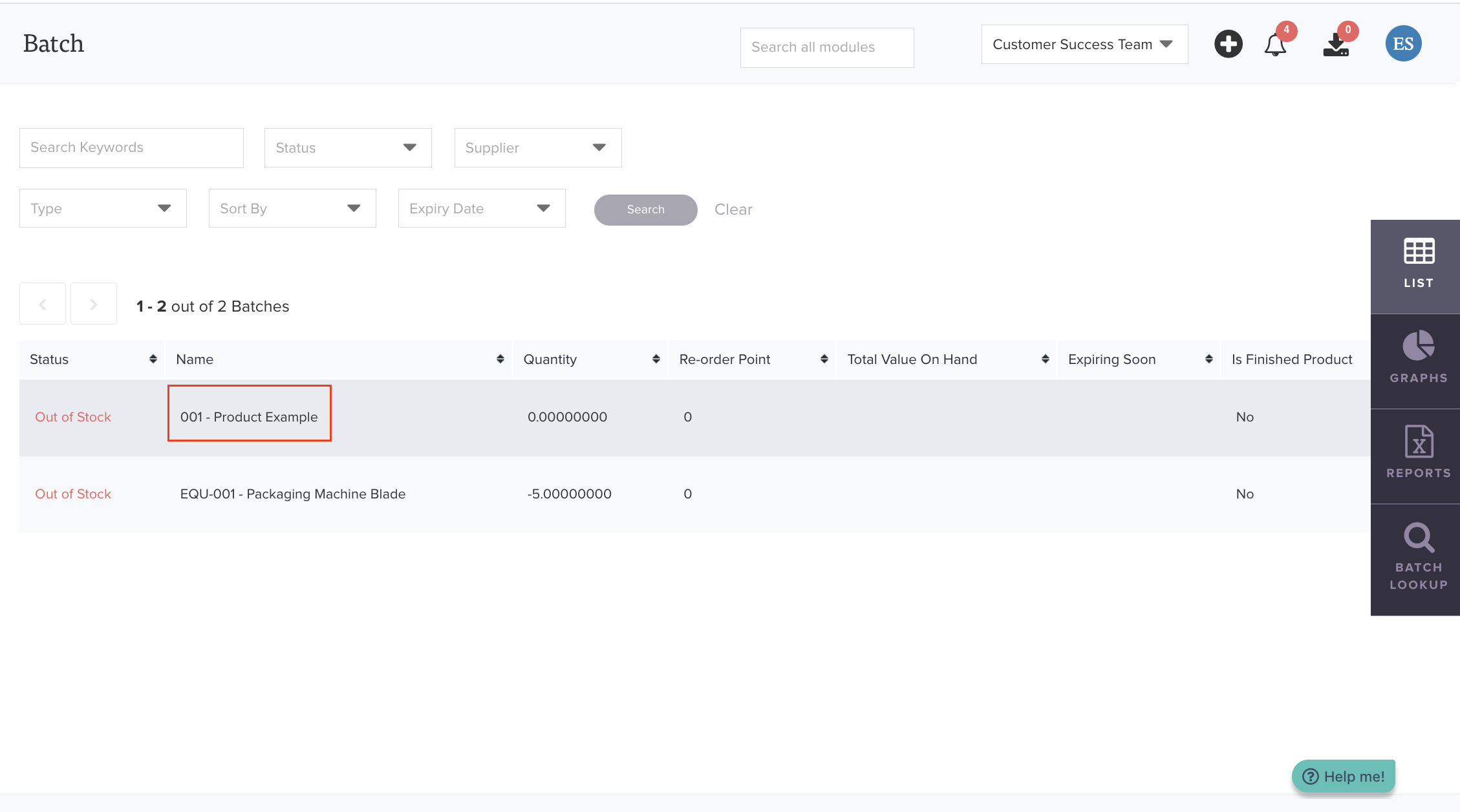This screenshot has height=812, width=1460.
Task: Click No in Packaging Machine Blade row
Action: pyautogui.click(x=1245, y=494)
